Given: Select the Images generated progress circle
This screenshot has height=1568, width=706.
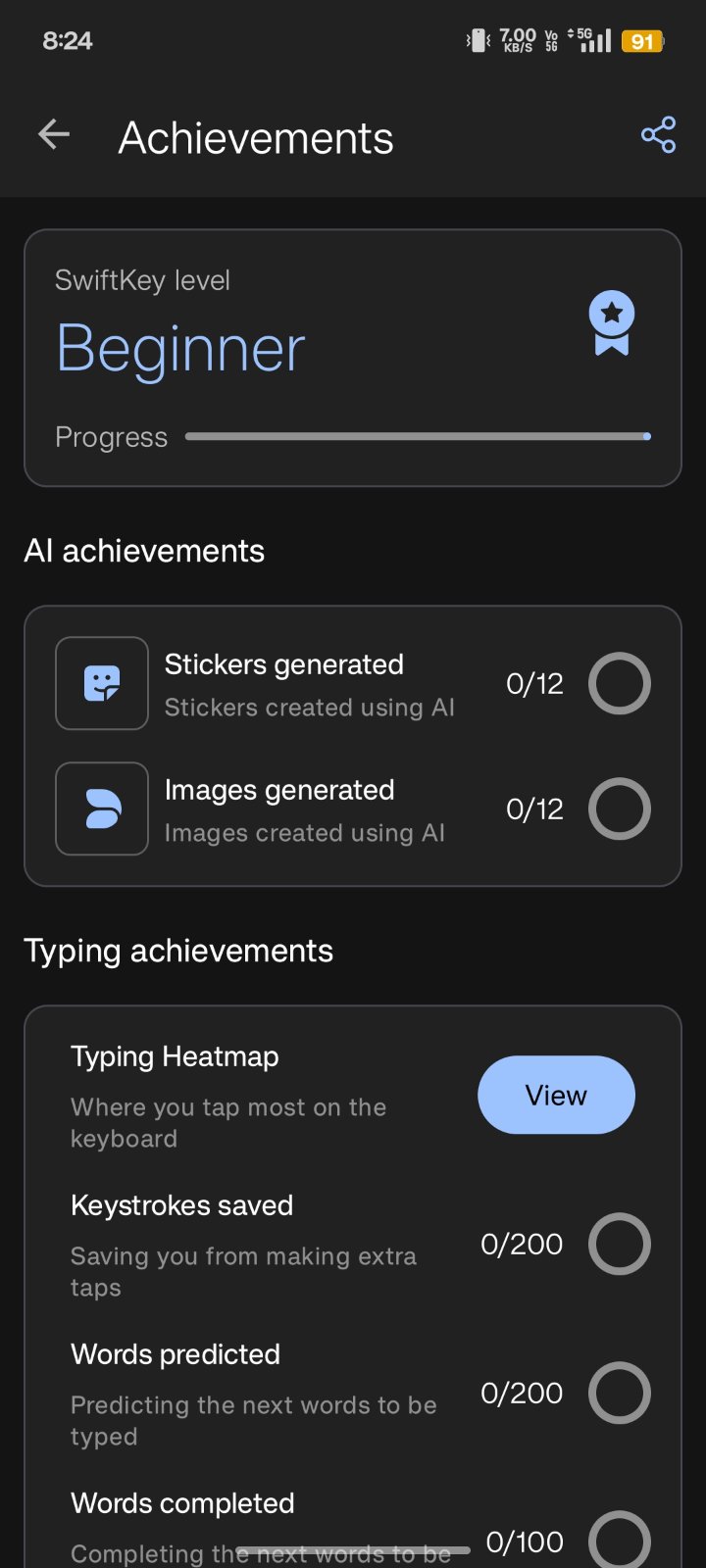Looking at the screenshot, I should [x=619, y=808].
